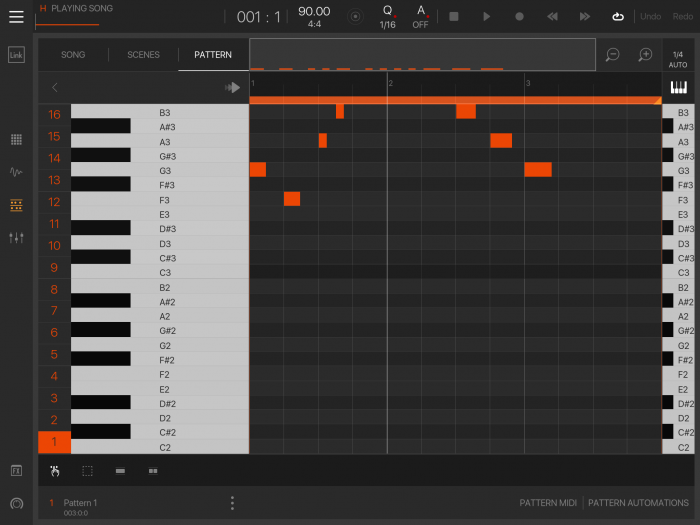Click the Play transport button
This screenshot has height=525, width=700.
487,17
